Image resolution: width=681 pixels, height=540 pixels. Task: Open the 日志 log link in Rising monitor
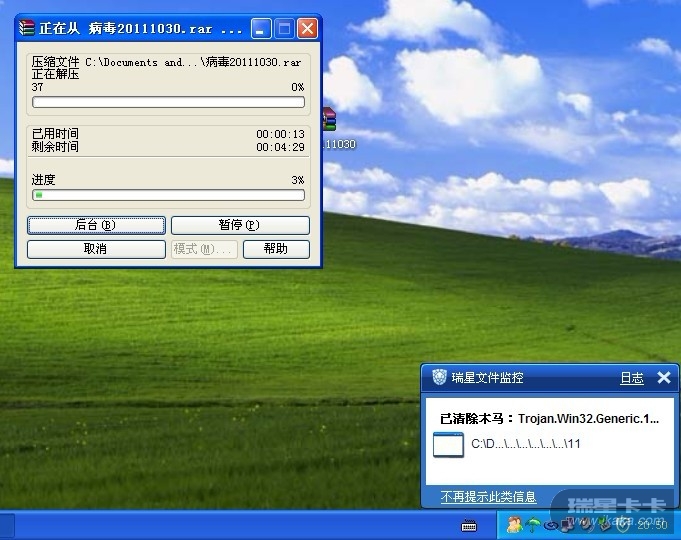(631, 378)
